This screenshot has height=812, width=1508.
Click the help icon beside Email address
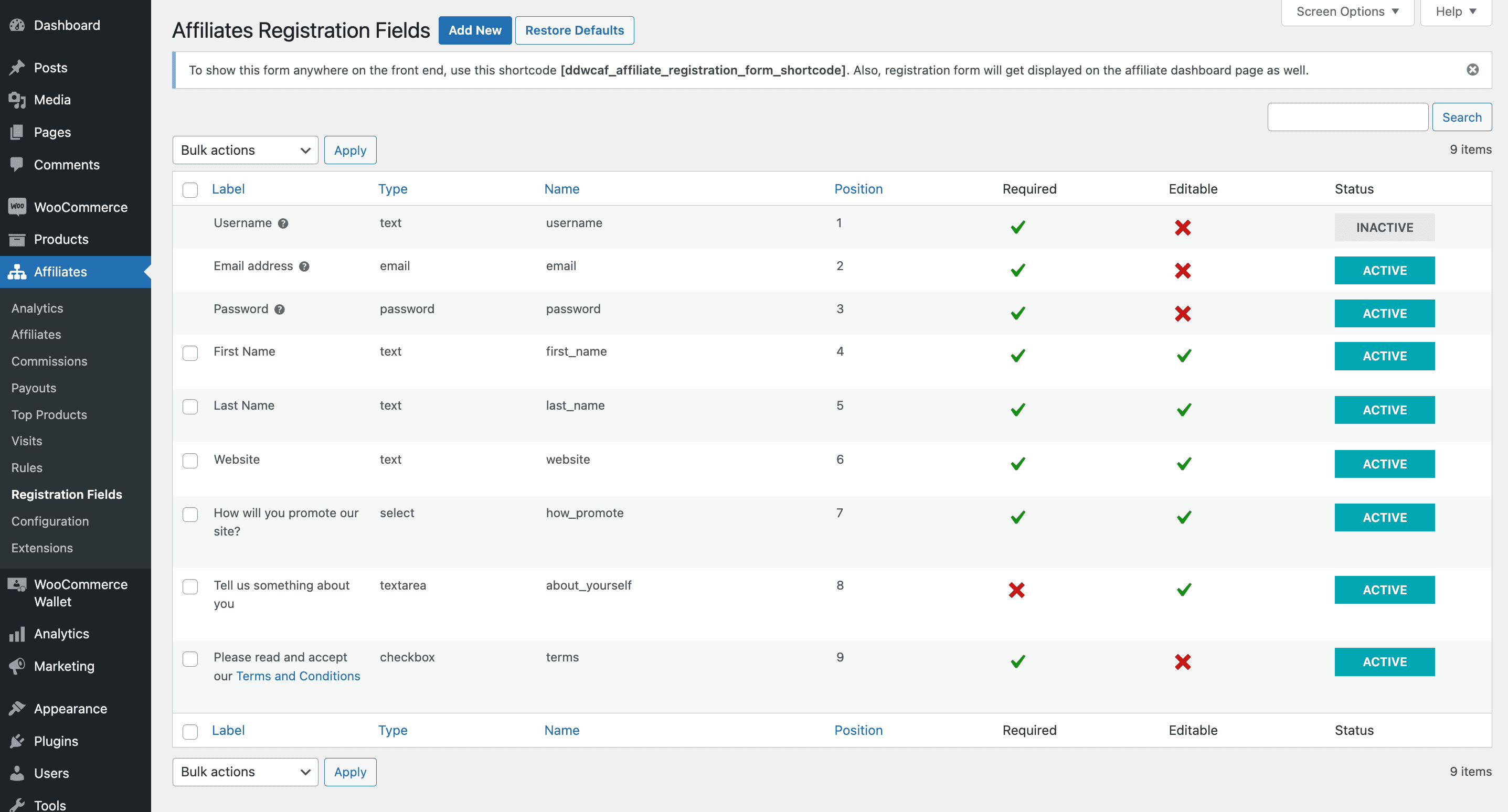click(304, 266)
